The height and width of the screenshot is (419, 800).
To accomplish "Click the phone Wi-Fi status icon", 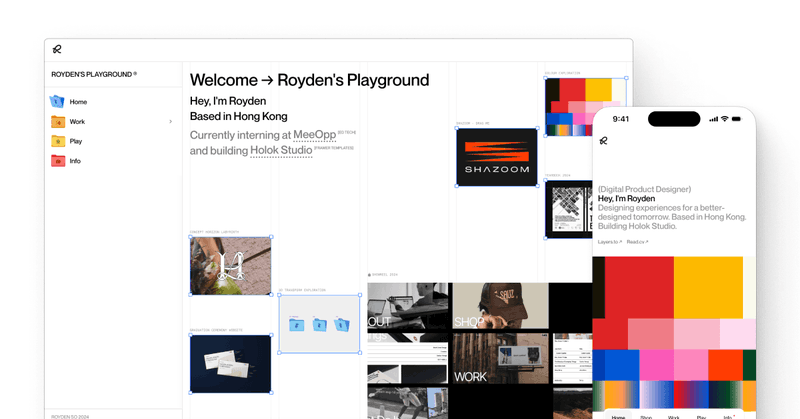I will coord(724,119).
